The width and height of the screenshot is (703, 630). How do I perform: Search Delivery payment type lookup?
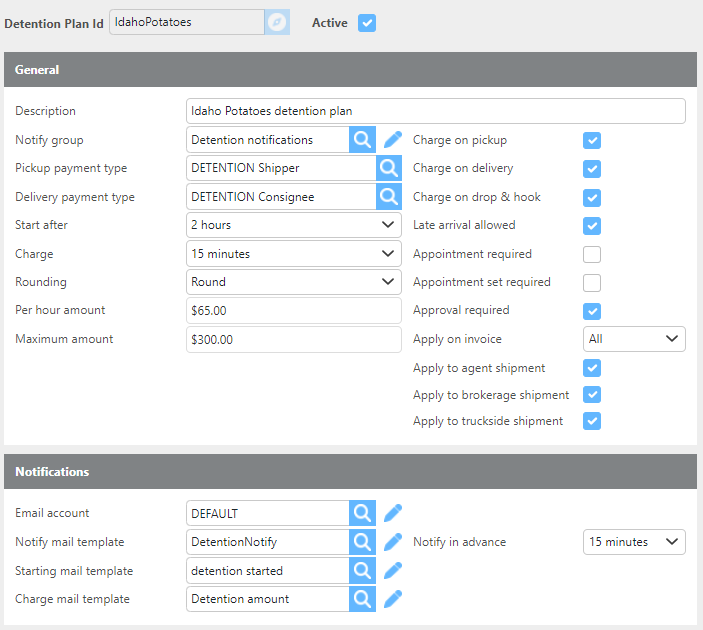tap(388, 197)
